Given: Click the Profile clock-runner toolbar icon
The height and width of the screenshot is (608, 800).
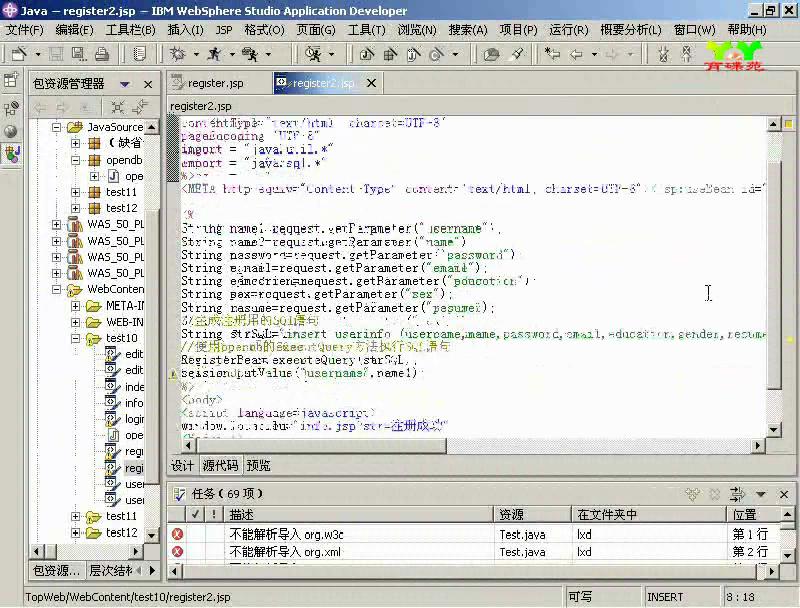Looking at the screenshot, I should point(313,54).
